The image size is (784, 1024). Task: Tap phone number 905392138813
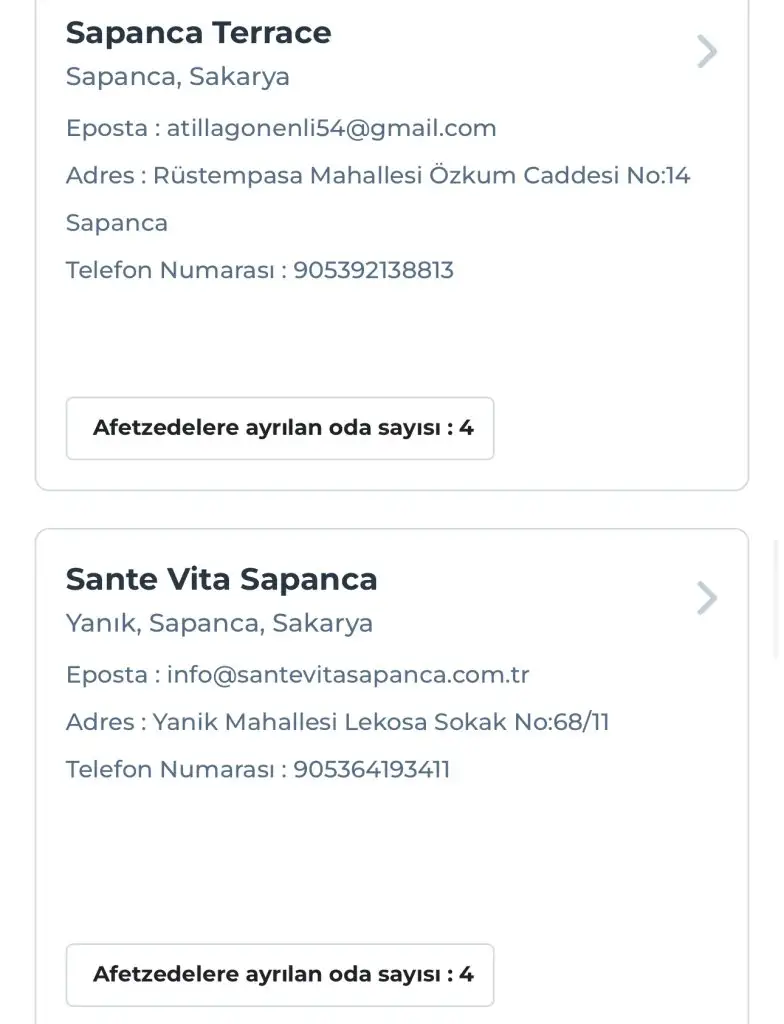tap(373, 270)
